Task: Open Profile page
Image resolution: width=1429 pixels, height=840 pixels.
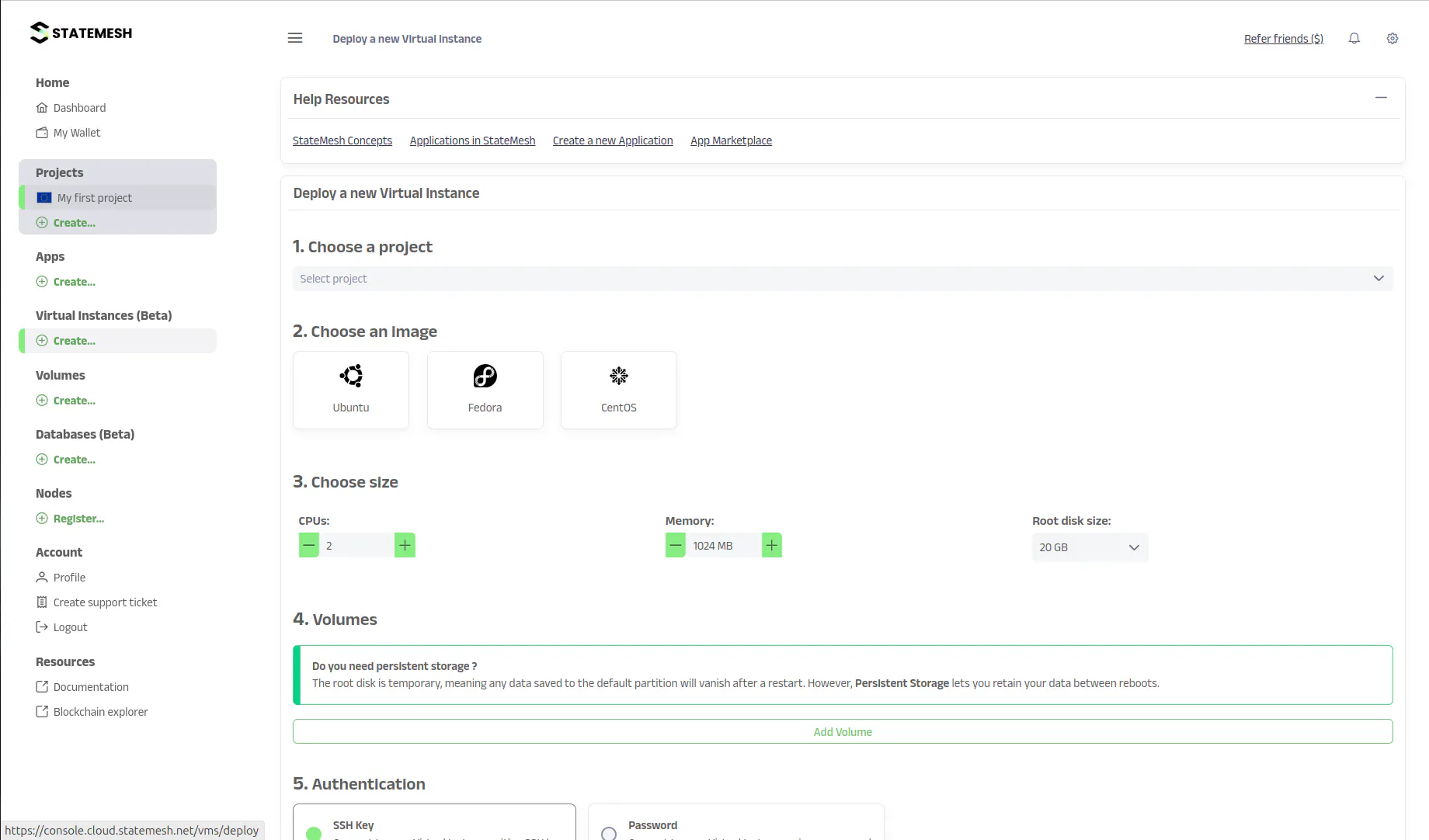Action: coord(69,578)
